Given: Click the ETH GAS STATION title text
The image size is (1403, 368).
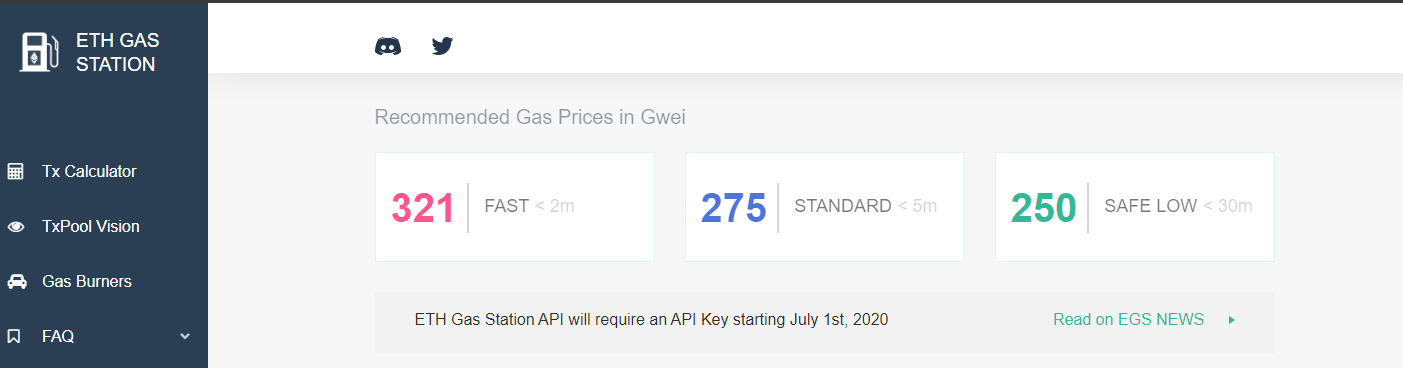Looking at the screenshot, I should [x=117, y=52].
